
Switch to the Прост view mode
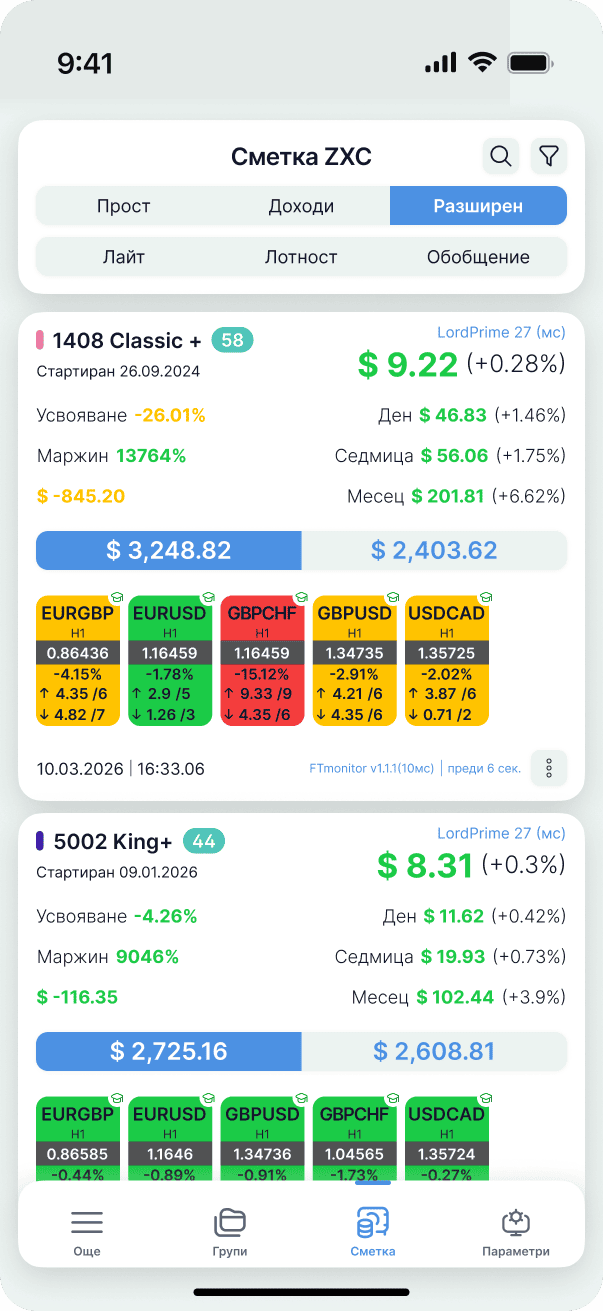[x=124, y=207]
